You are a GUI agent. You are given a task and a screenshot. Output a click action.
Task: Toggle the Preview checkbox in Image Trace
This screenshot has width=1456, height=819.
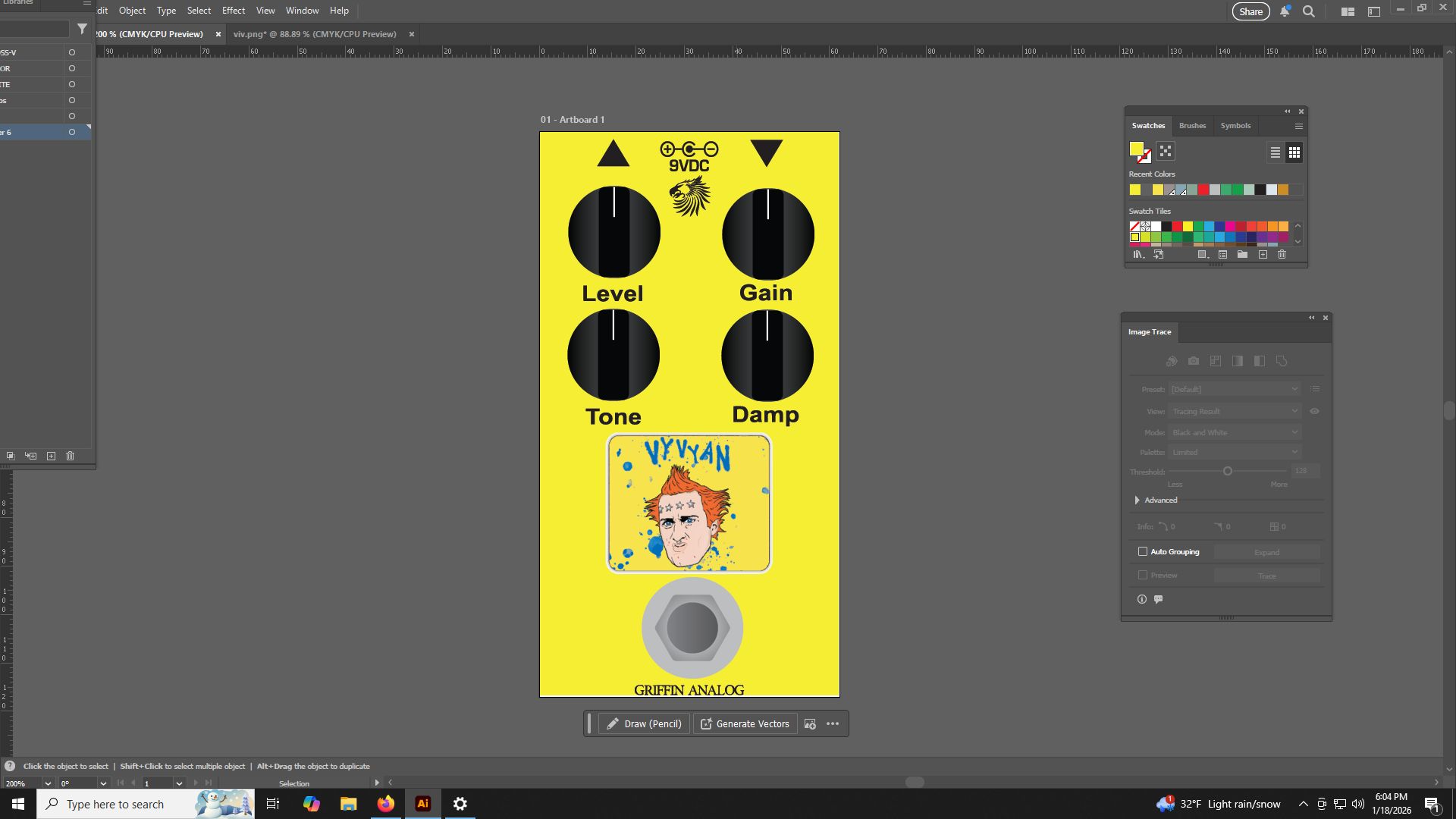point(1143,575)
